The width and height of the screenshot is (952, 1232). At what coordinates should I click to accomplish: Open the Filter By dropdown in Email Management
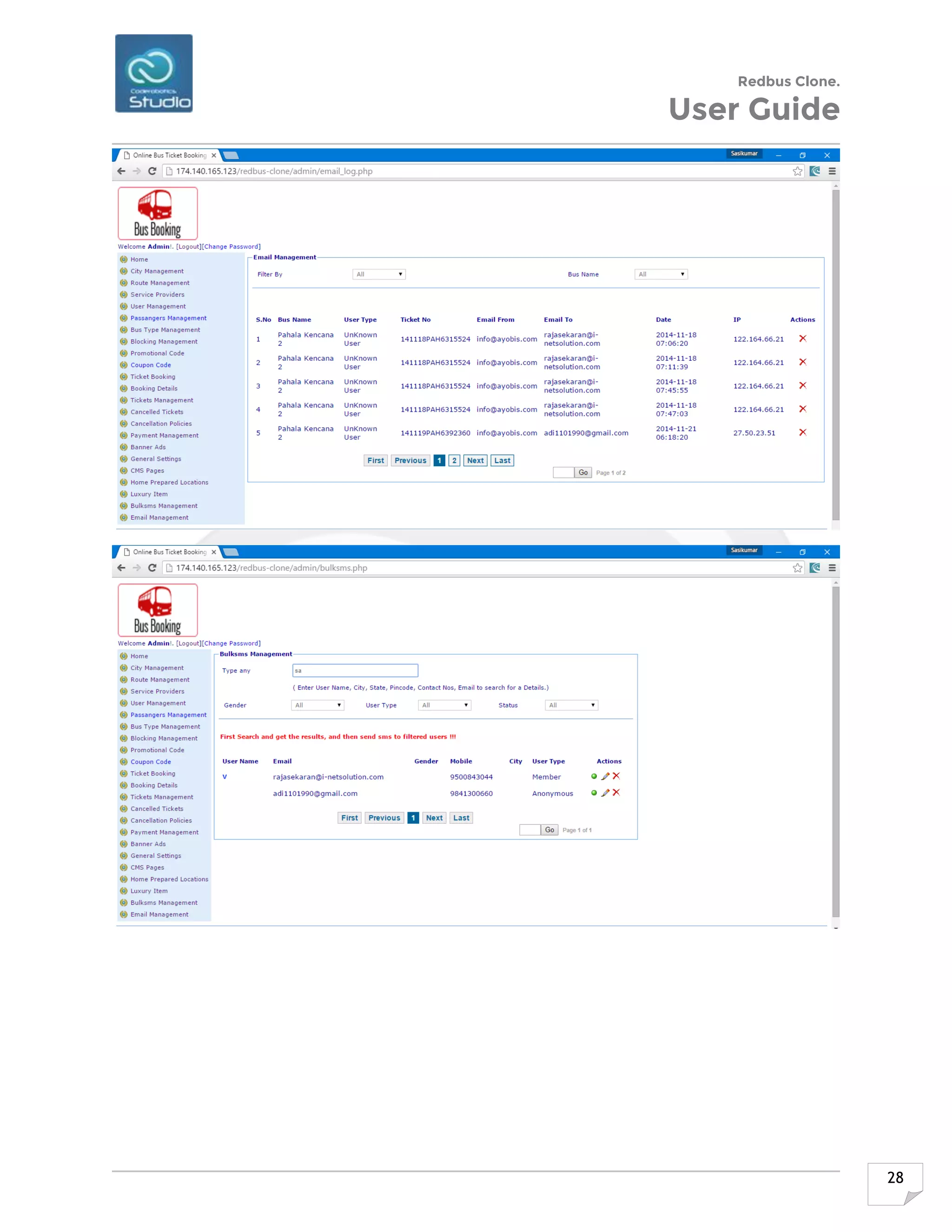(379, 274)
